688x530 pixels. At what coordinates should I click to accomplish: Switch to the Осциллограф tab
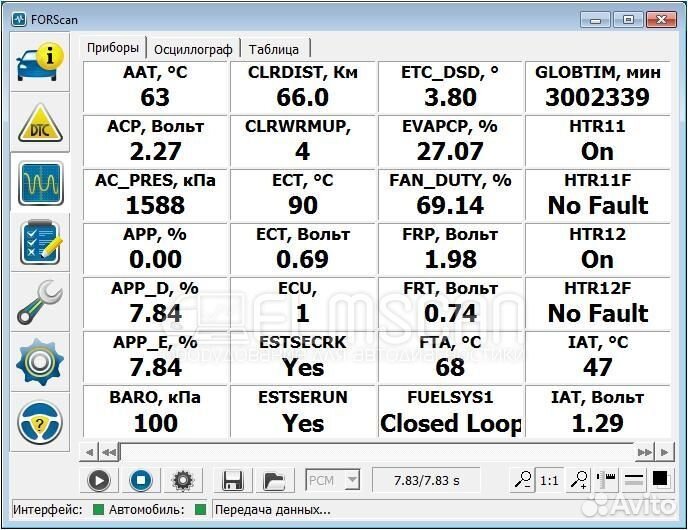193,49
